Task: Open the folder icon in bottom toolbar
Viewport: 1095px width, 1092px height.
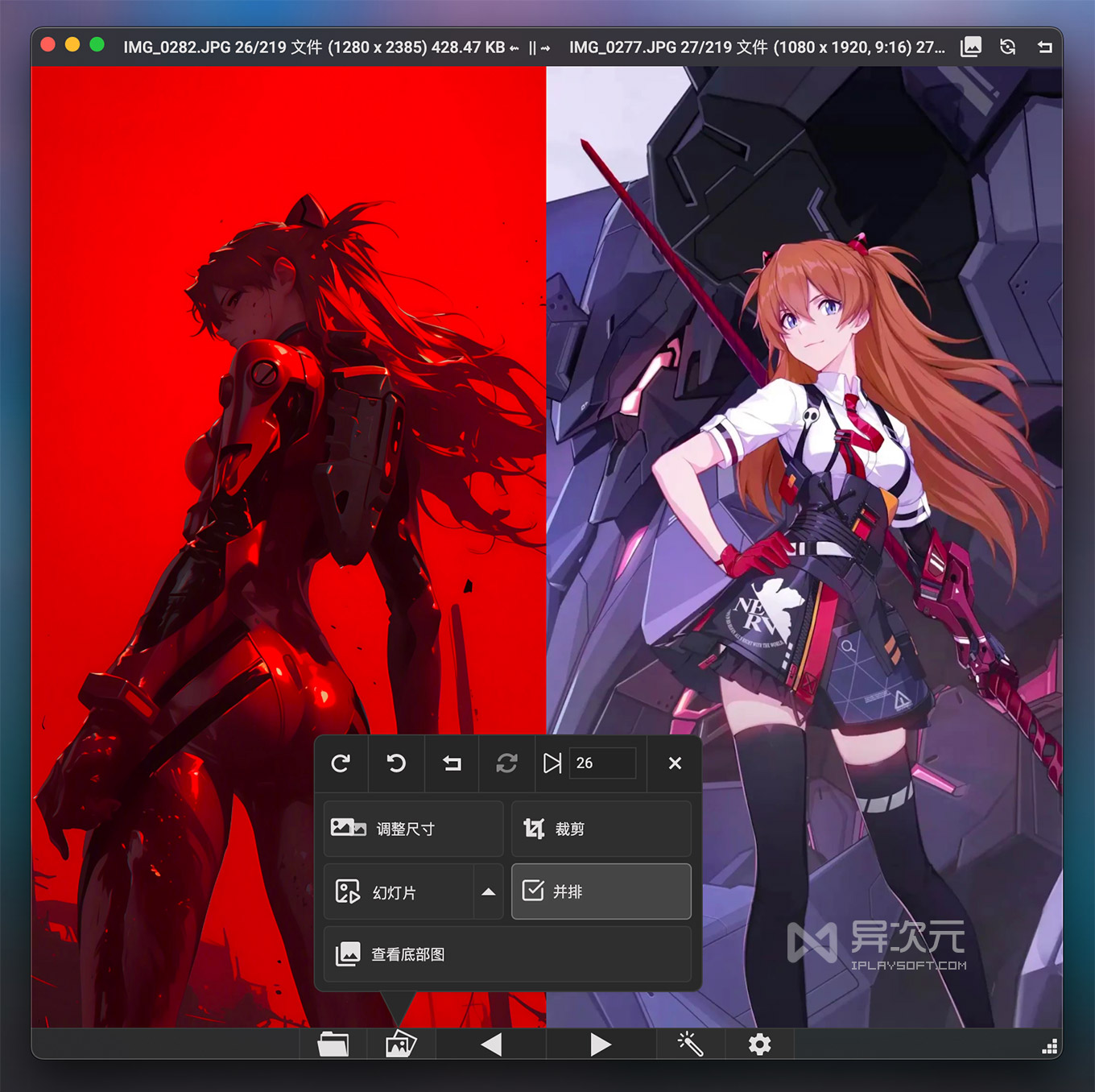Action: (333, 1044)
